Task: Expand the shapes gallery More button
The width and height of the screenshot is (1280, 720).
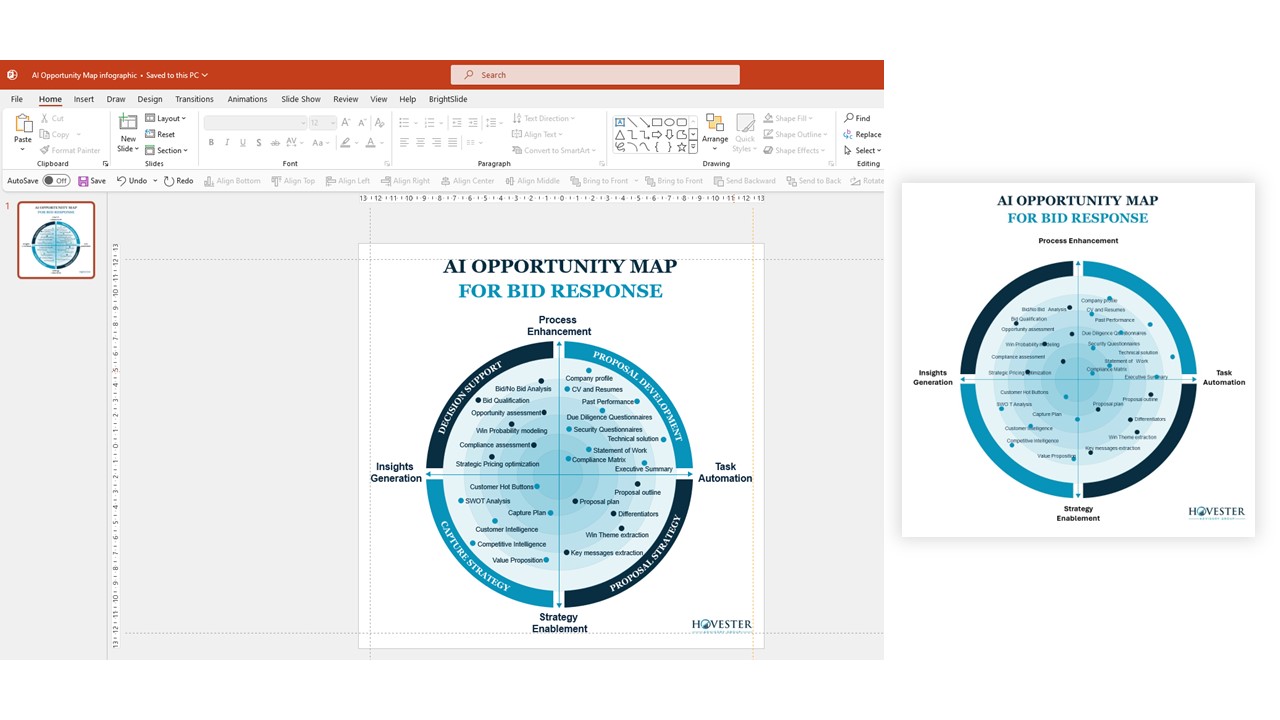Action: pos(694,147)
